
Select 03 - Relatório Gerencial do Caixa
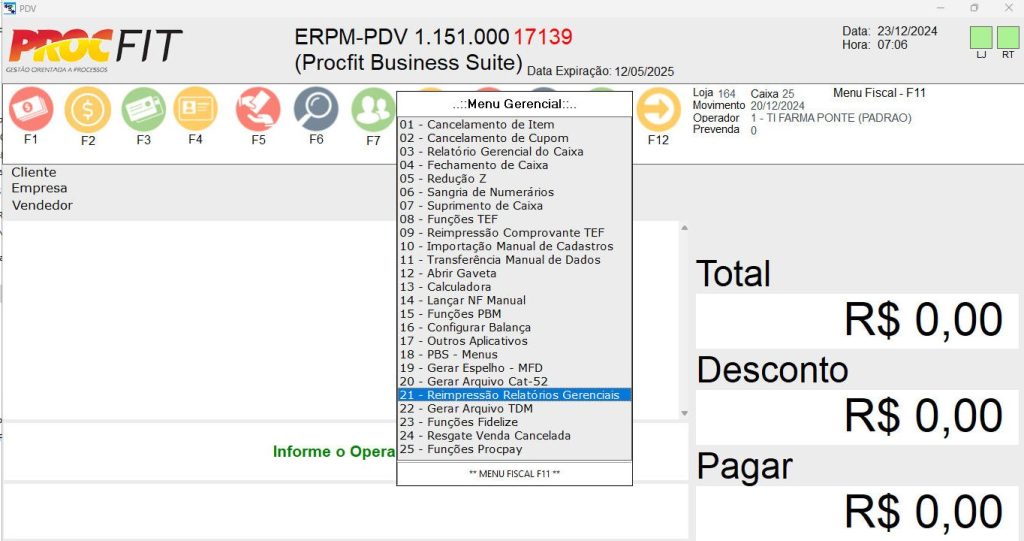[515, 152]
